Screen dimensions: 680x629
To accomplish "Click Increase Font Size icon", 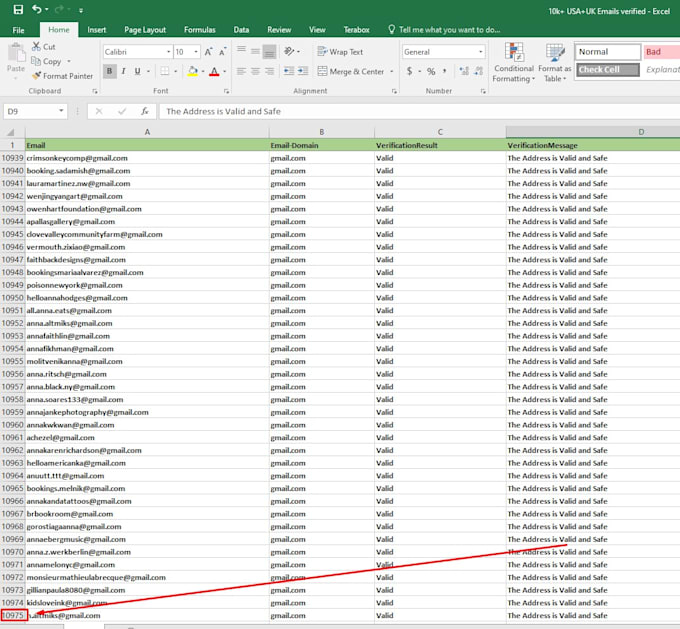I will pyautogui.click(x=208, y=52).
